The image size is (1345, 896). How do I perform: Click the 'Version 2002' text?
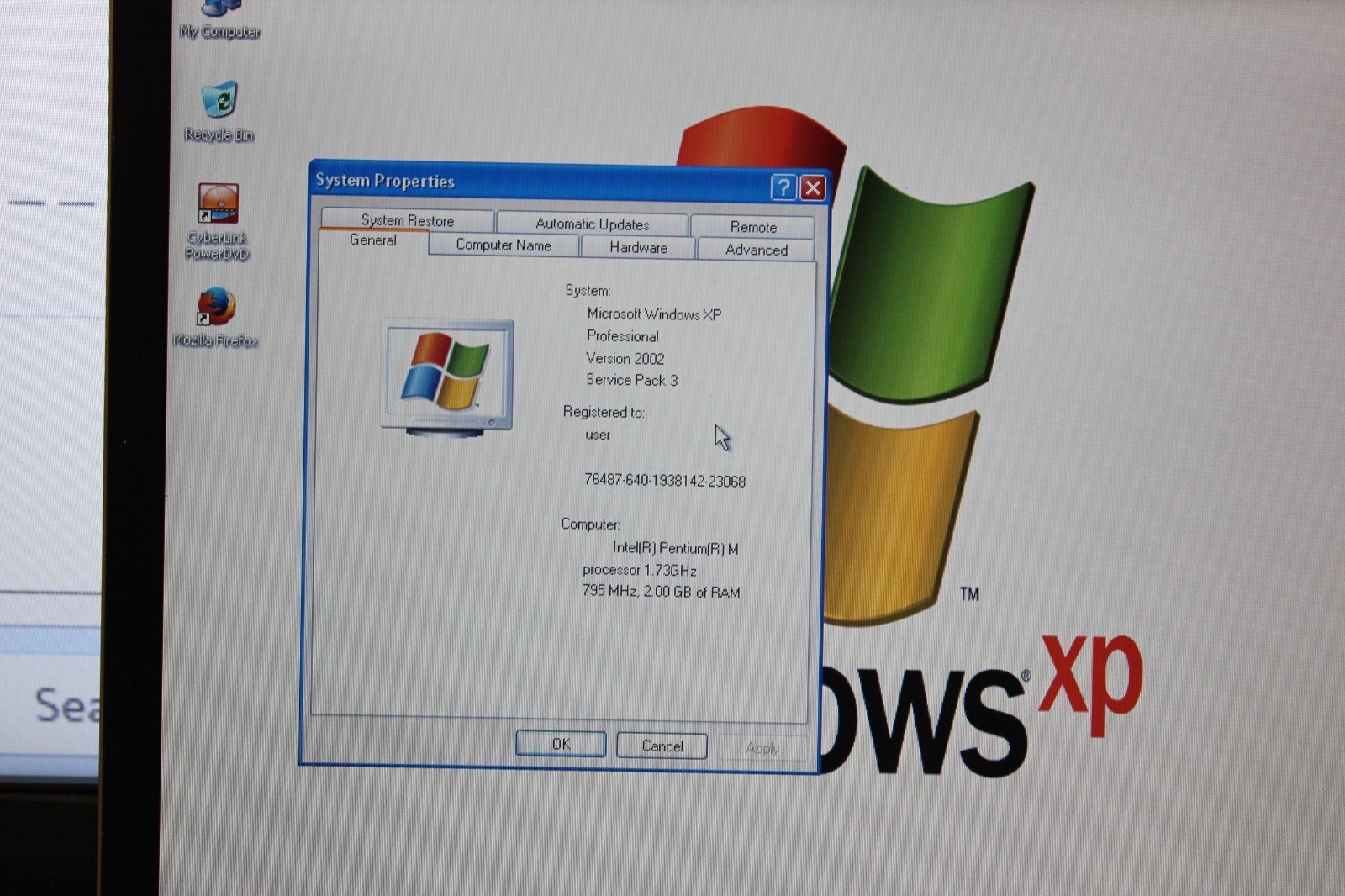(625, 358)
